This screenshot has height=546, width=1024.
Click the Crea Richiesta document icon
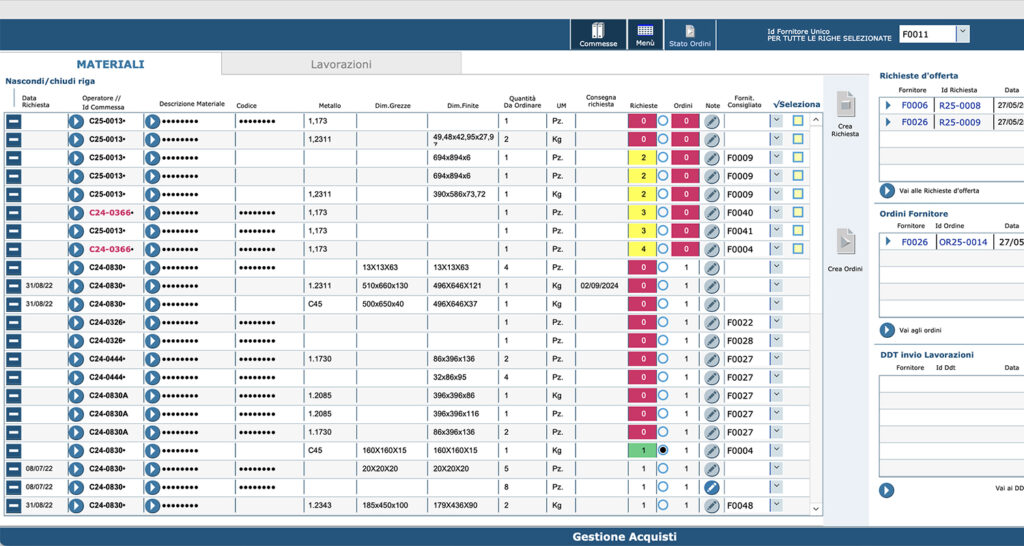(x=846, y=104)
